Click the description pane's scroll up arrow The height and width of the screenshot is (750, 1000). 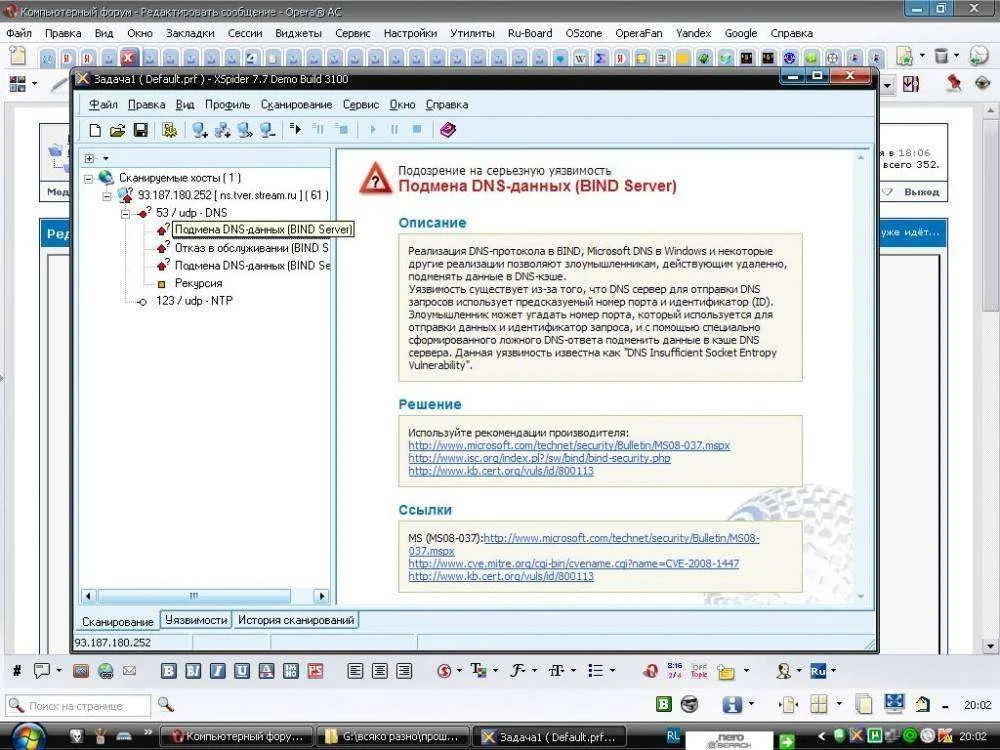coord(861,158)
